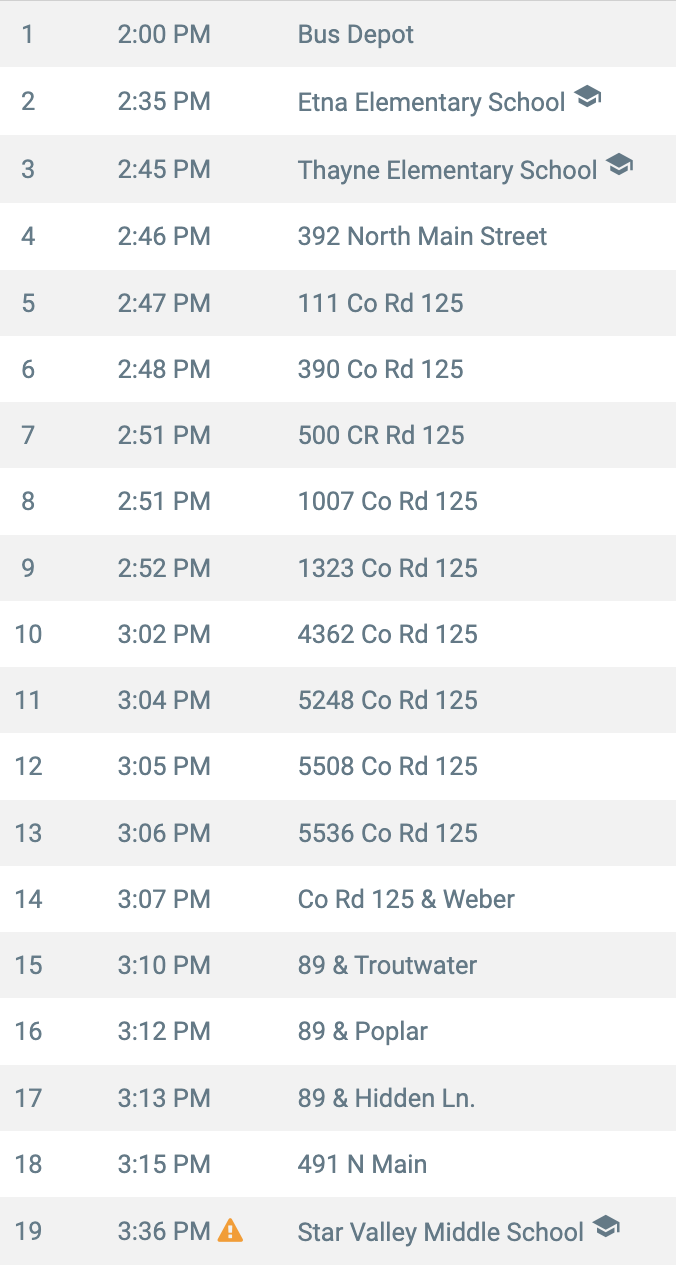Image resolution: width=676 pixels, height=1266 pixels.
Task: Click the 89 & Hidden Ln. stop
Action: (338, 1098)
